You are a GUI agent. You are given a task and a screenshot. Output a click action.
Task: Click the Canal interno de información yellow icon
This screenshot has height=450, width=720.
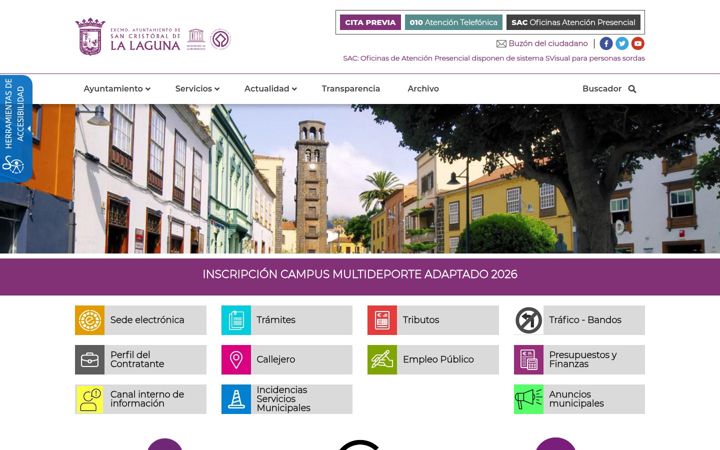pos(90,399)
